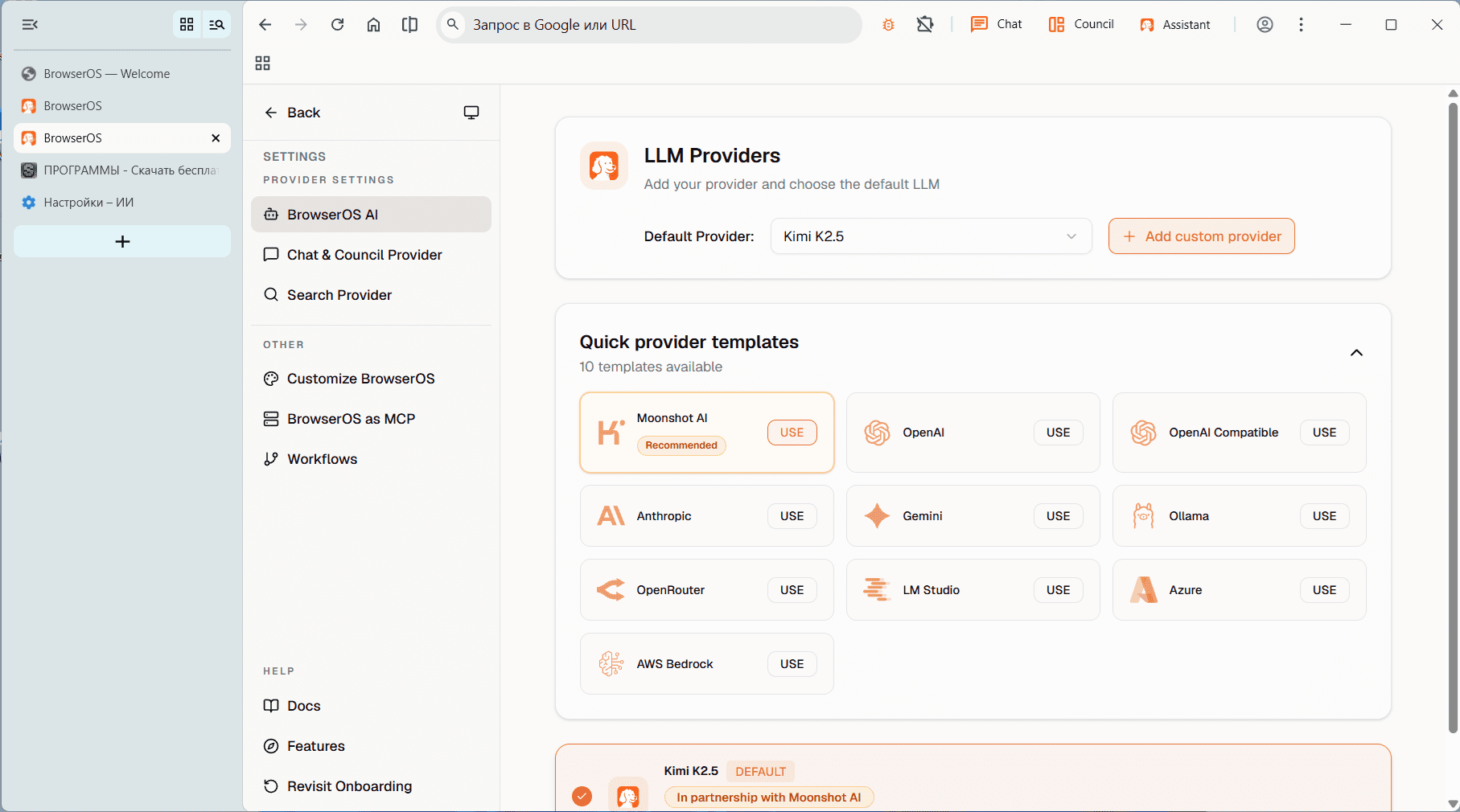Use the Gemini template

pyautogui.click(x=1058, y=516)
